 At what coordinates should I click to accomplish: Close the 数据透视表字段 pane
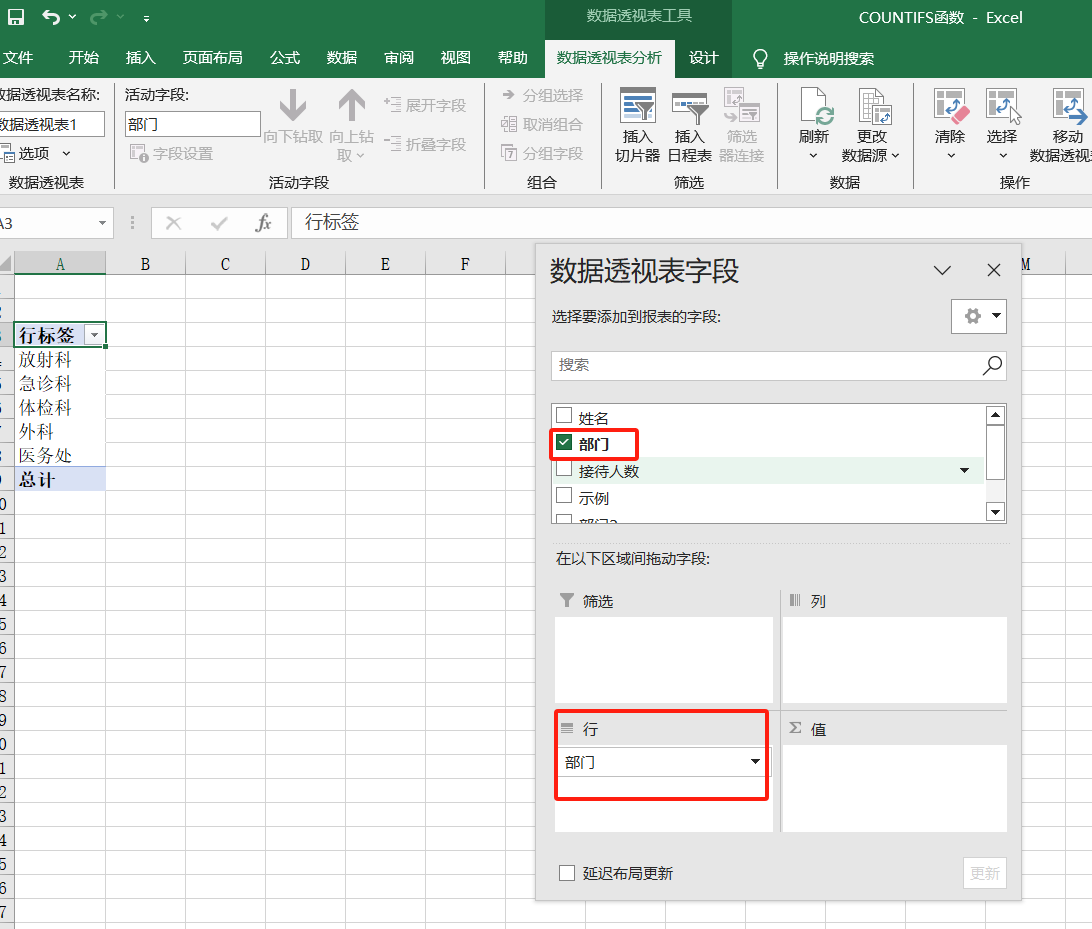tap(994, 270)
